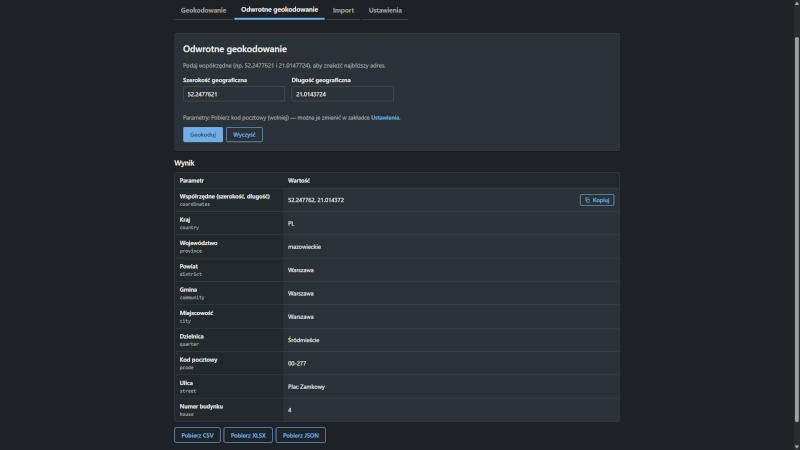Select the Miejscowość row value Warszawa
Screen dimensions: 800x450
pos(301,317)
